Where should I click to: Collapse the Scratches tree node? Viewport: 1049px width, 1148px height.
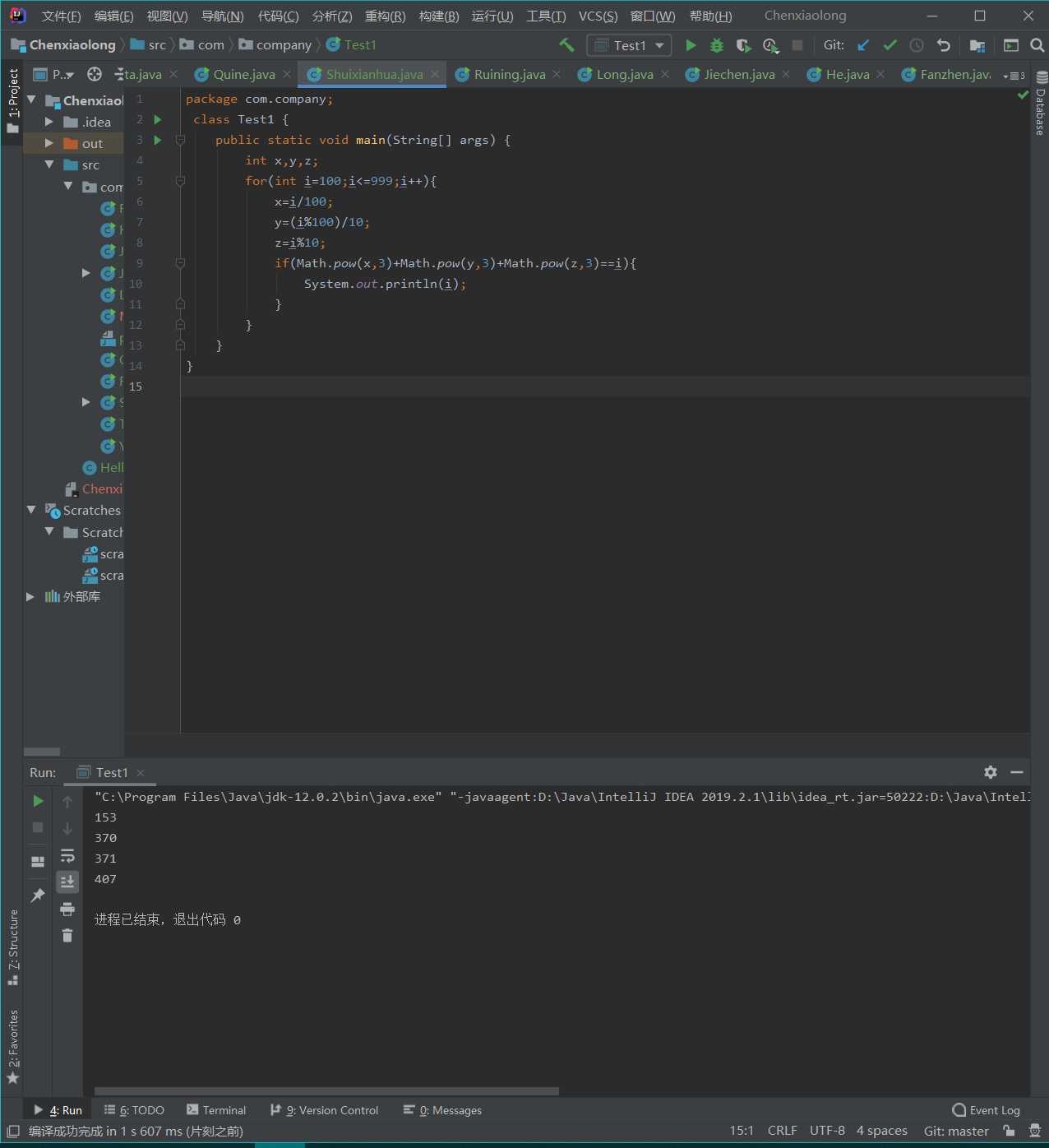(31, 510)
